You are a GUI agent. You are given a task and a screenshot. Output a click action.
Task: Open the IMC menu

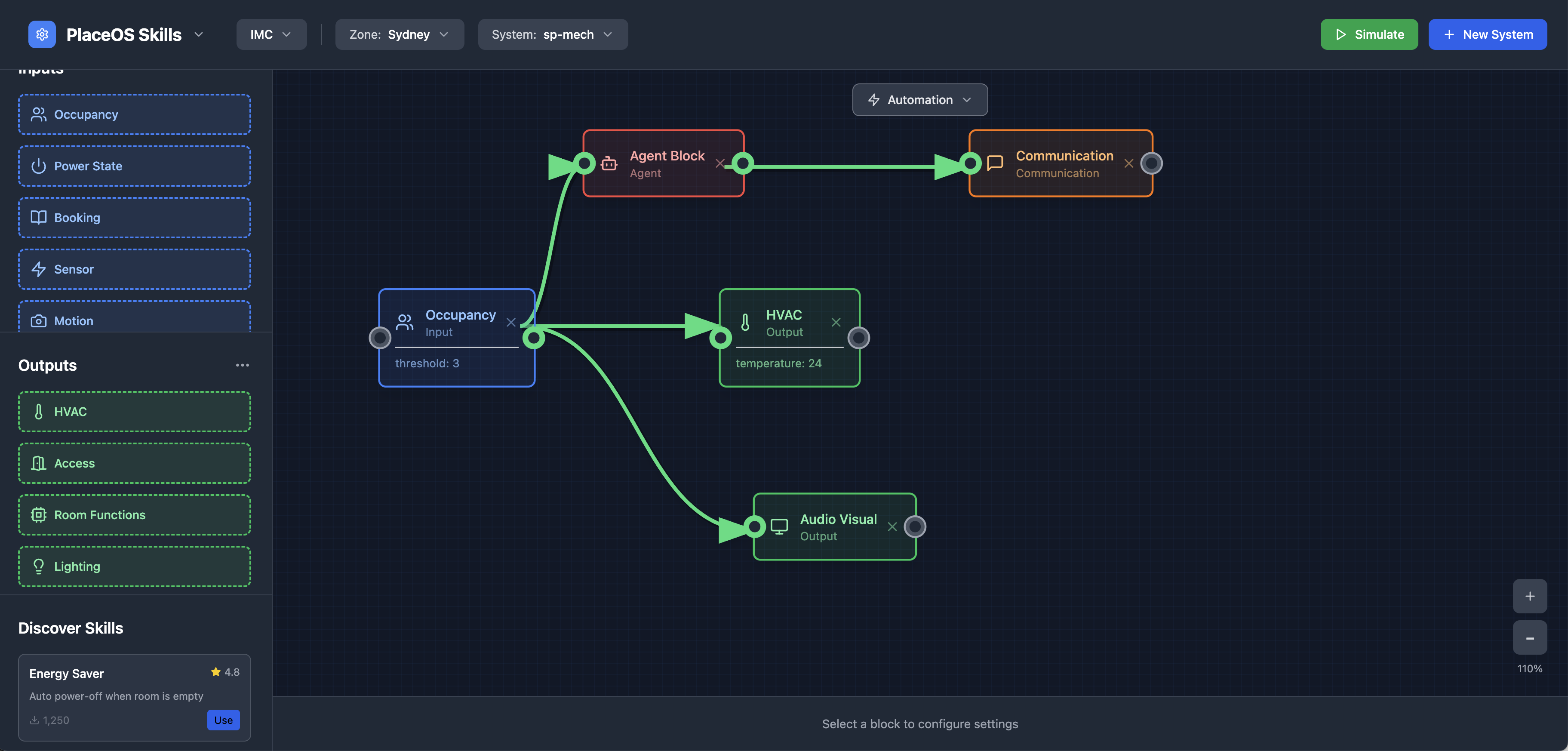click(270, 35)
